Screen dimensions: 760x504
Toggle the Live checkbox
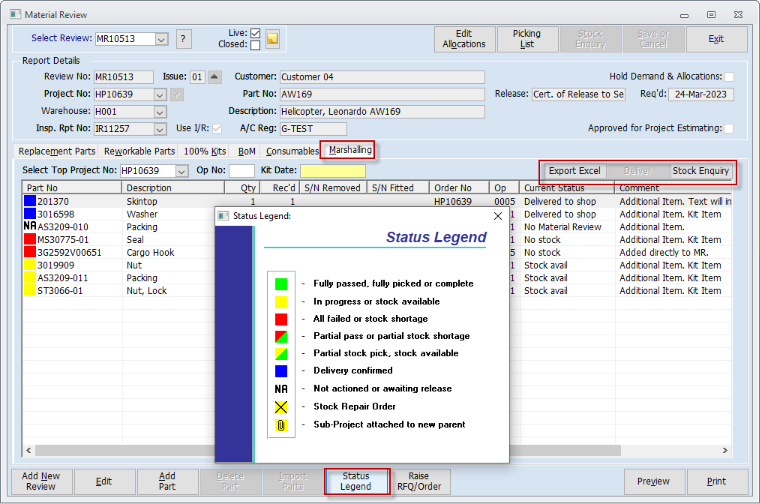pos(255,33)
